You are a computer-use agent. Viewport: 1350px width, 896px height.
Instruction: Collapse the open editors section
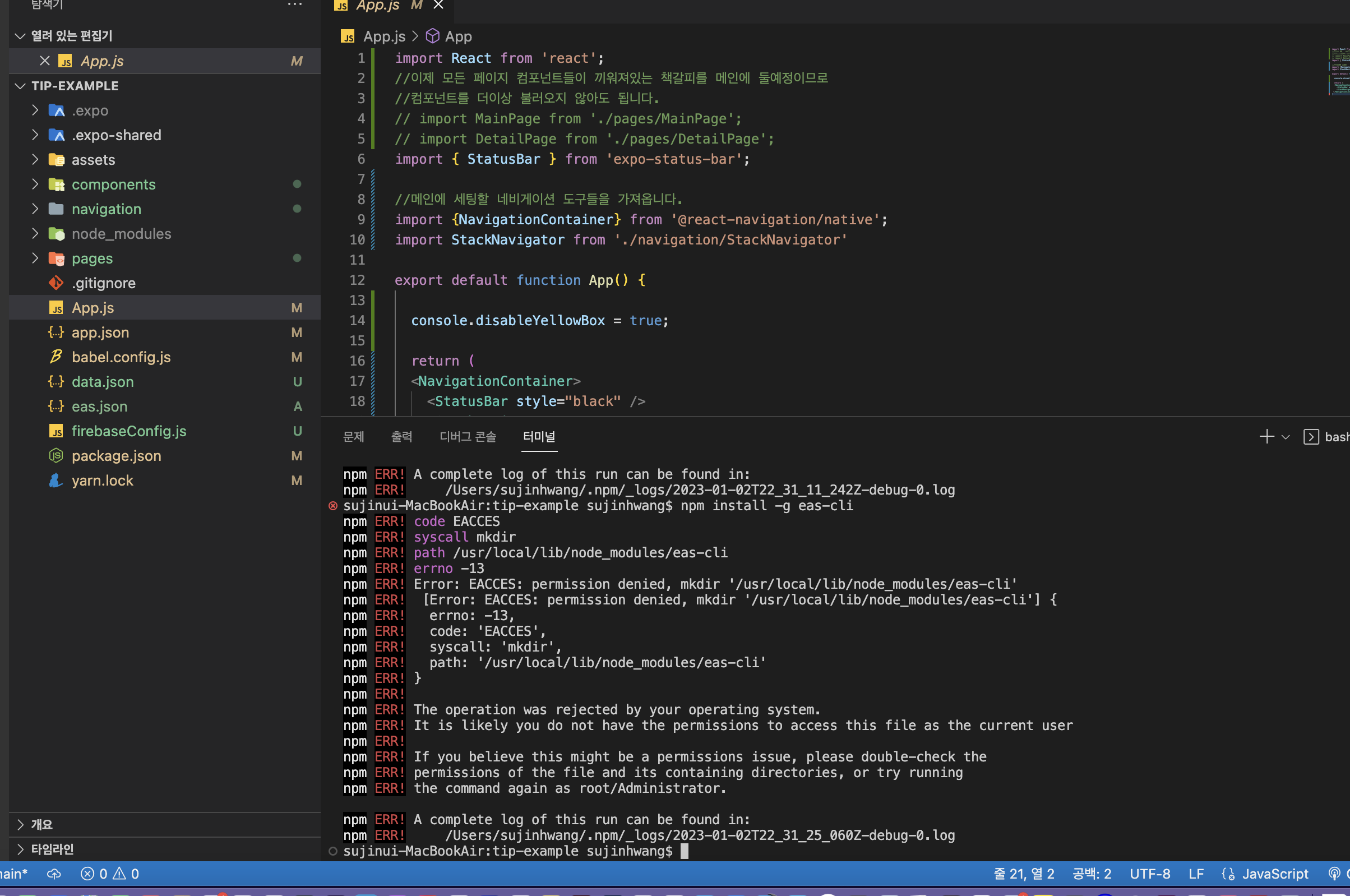(21, 36)
